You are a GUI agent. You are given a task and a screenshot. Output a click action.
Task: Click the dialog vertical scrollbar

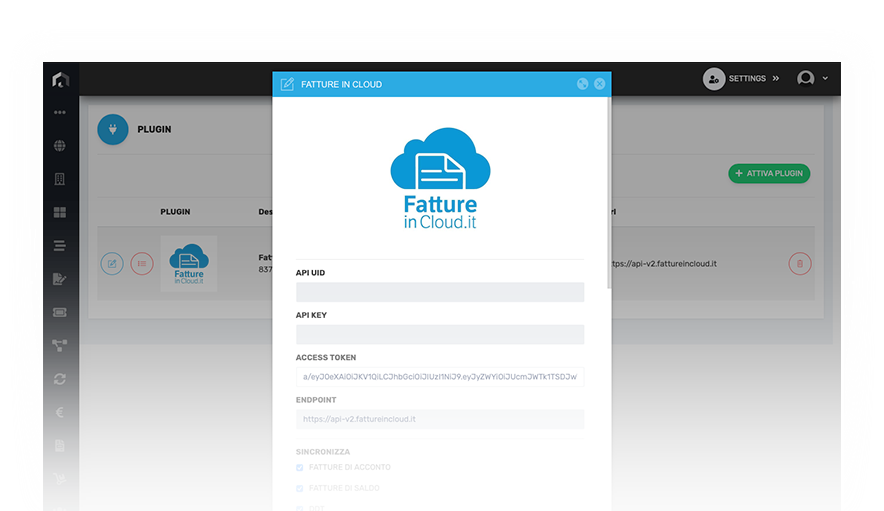pos(609,193)
